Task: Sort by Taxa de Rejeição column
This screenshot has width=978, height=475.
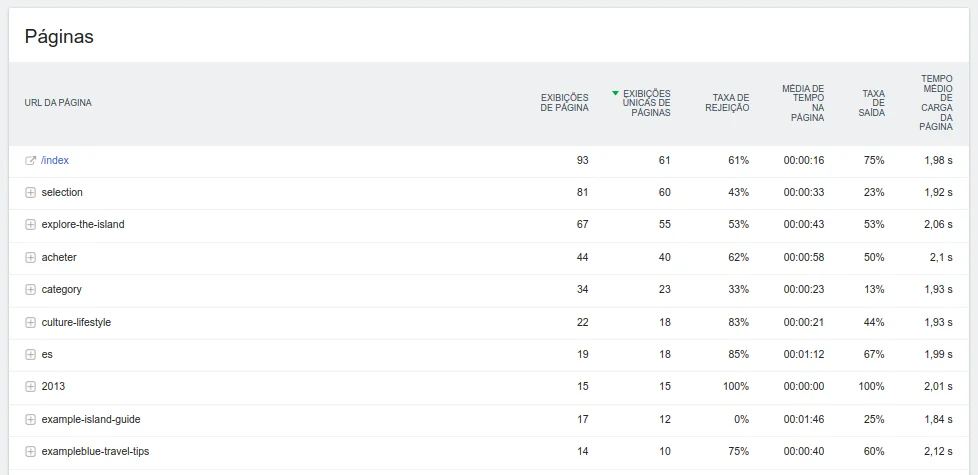Action: pos(727,102)
